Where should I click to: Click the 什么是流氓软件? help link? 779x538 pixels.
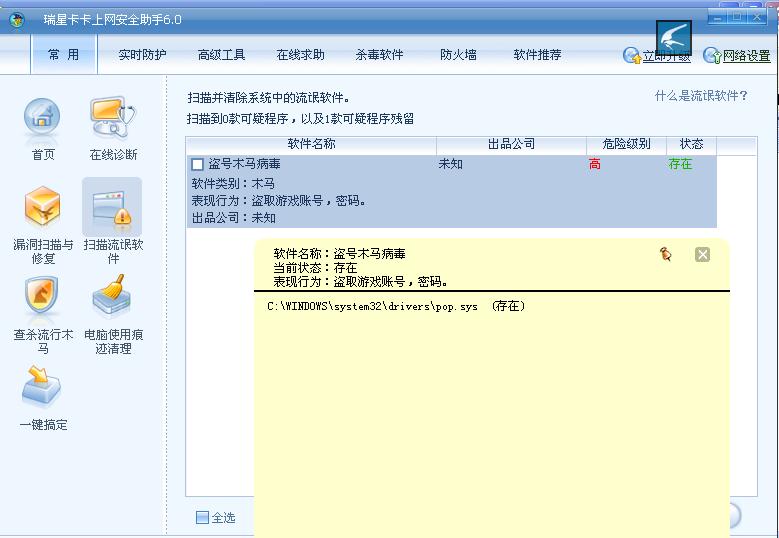click(701, 96)
